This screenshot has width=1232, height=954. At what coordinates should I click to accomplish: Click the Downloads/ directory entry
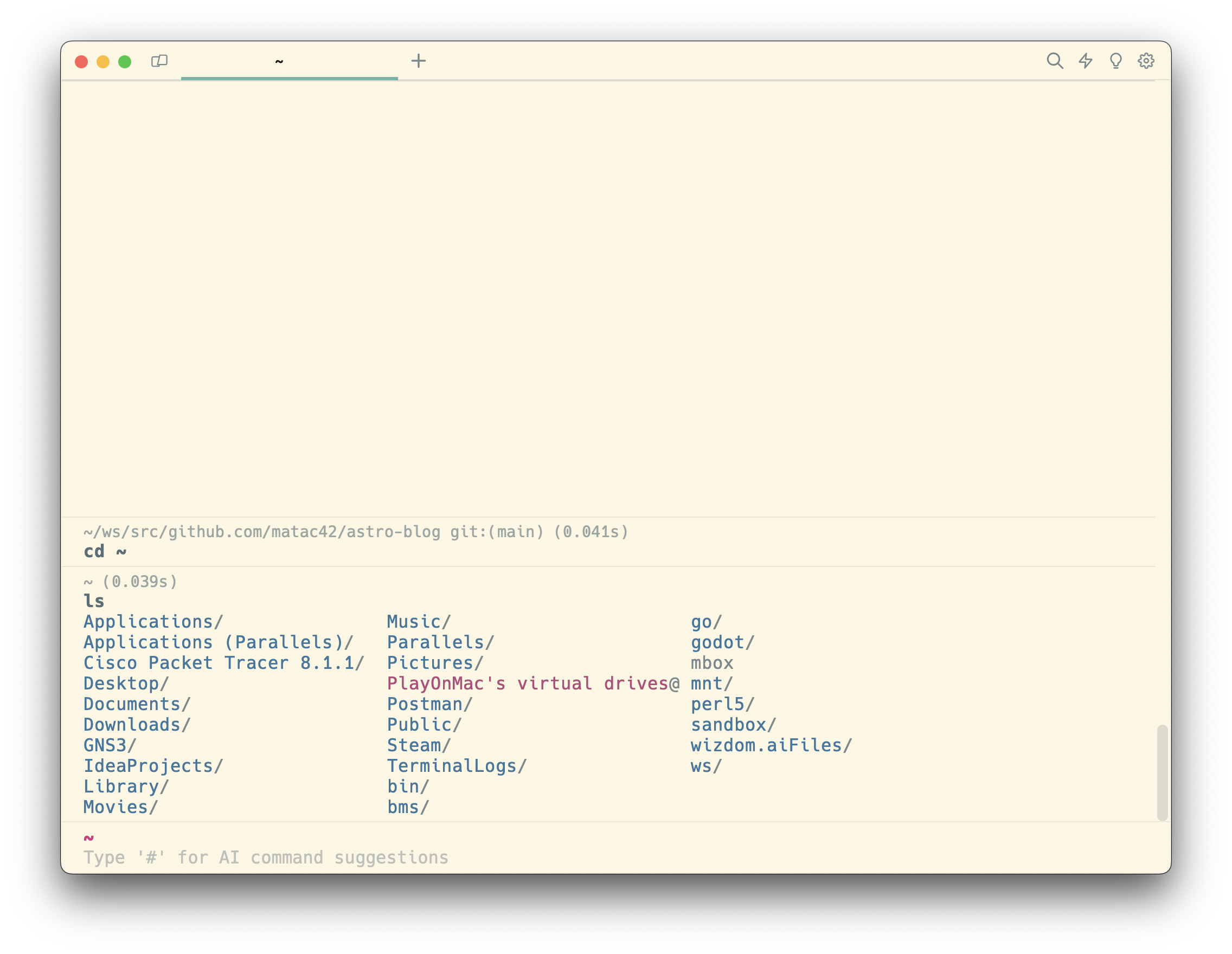(x=137, y=725)
